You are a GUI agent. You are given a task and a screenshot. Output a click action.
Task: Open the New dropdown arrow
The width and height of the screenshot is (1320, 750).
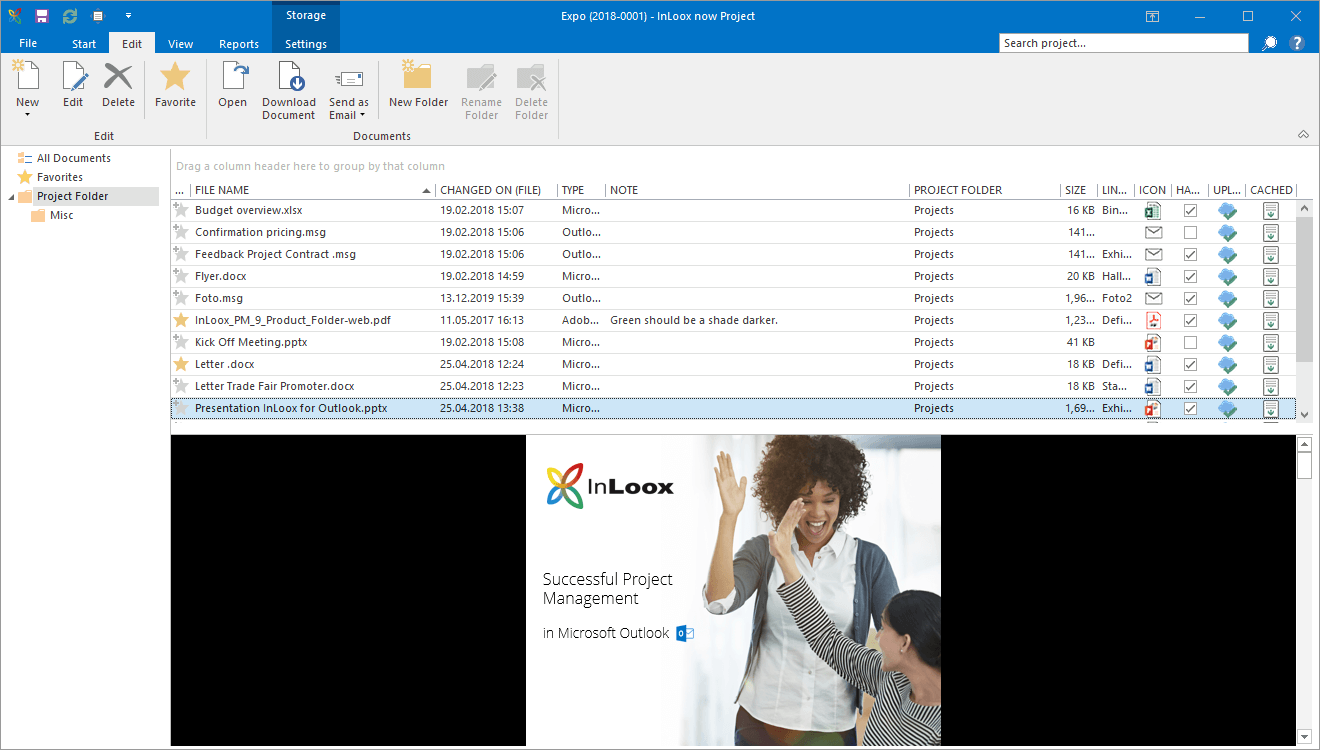click(x=27, y=115)
